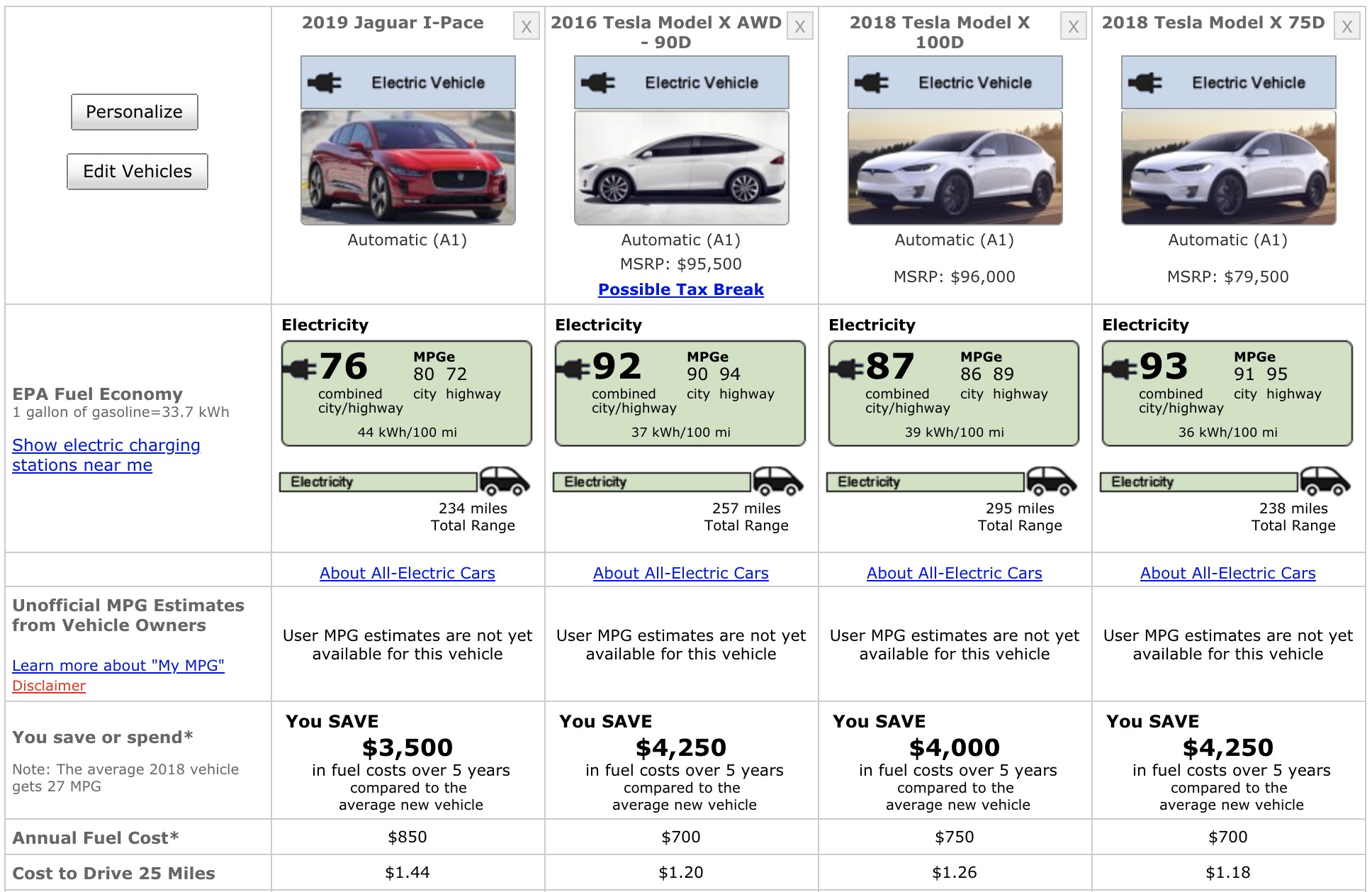Open About All-Electric Cars under Tesla 90D
The height and width of the screenshot is (892, 1372).
click(681, 573)
